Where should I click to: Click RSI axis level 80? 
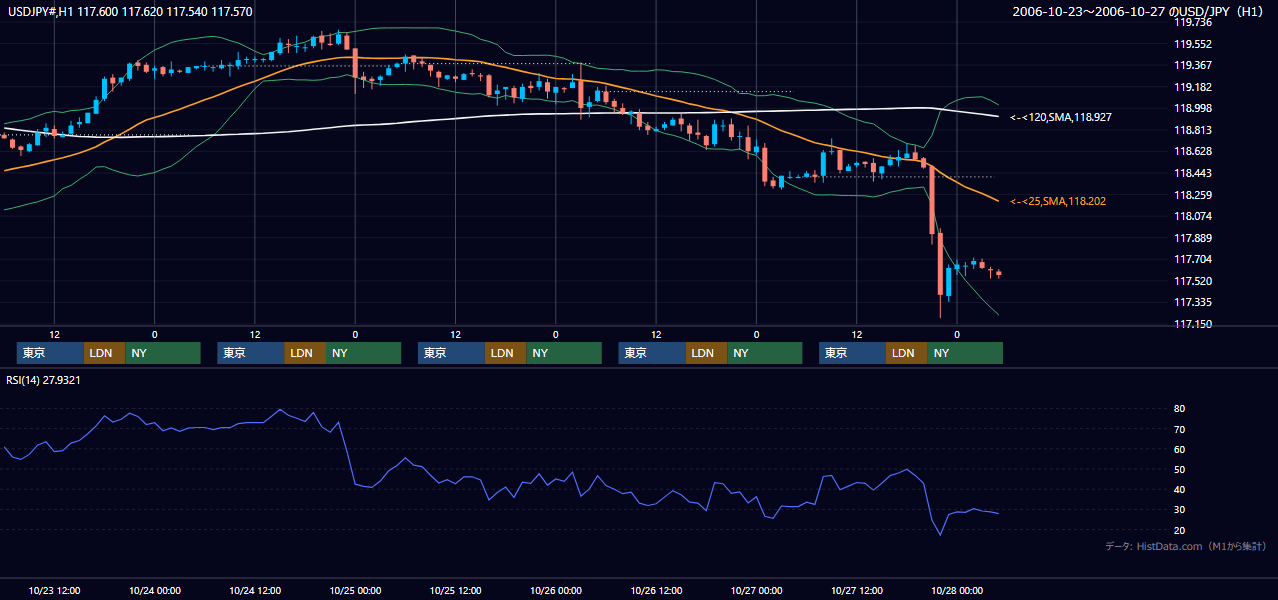click(x=1179, y=409)
